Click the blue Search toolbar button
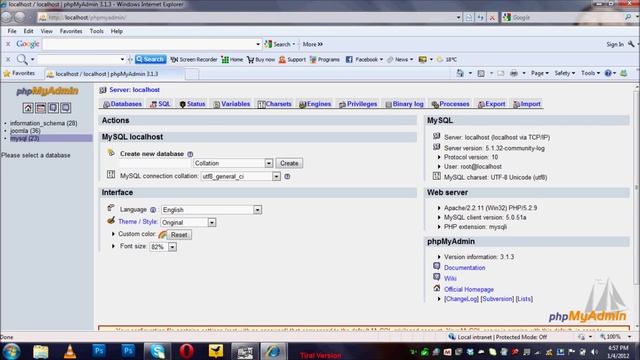Image resolution: width=640 pixels, height=360 pixels. 151,60
